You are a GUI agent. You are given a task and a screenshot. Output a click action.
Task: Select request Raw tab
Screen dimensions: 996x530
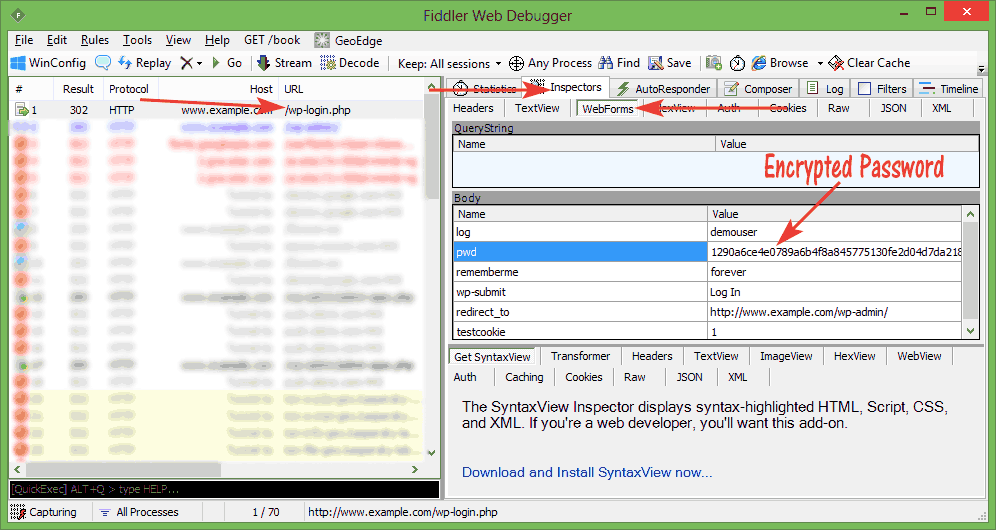838,108
